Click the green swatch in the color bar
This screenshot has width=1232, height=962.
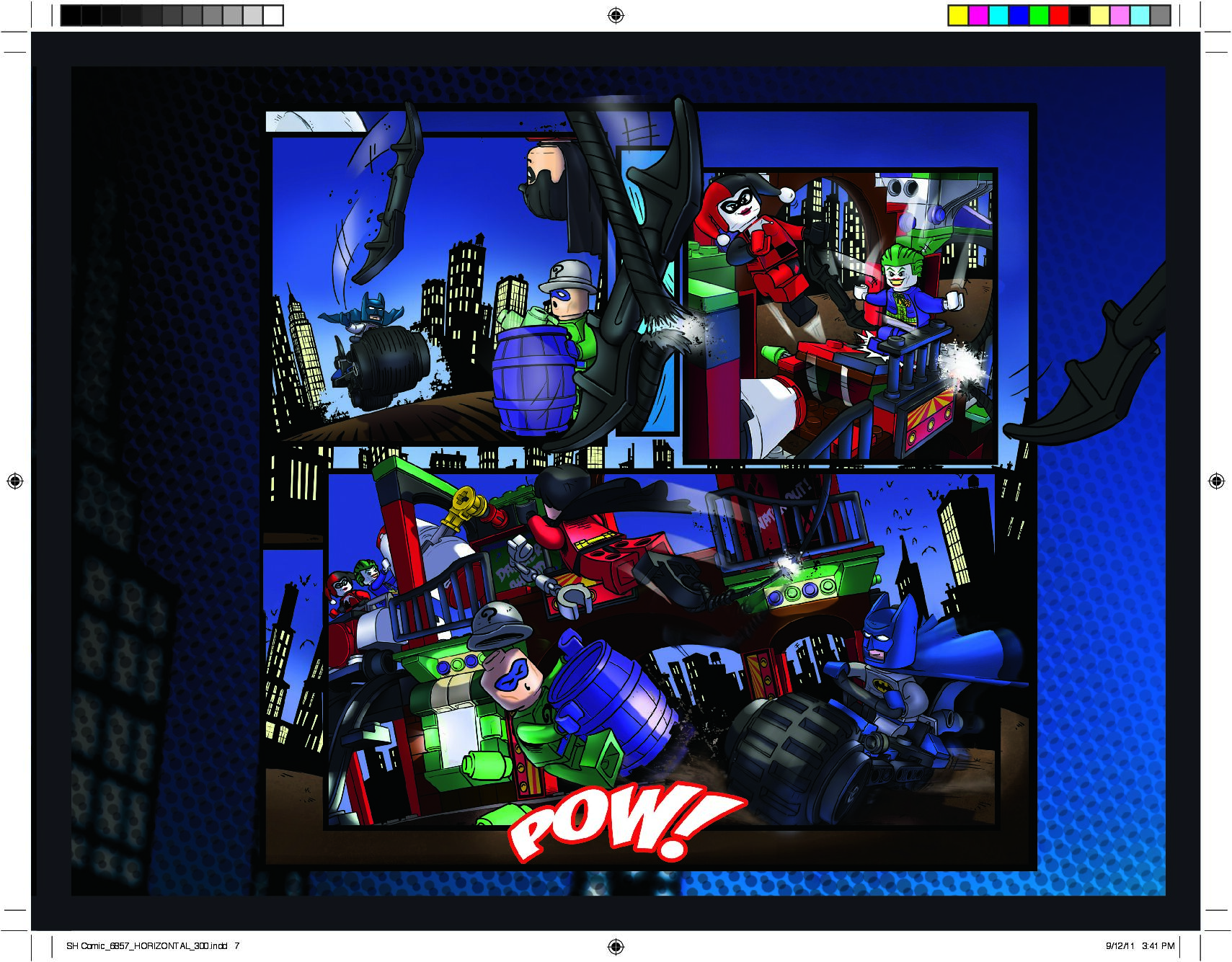pyautogui.click(x=1039, y=16)
